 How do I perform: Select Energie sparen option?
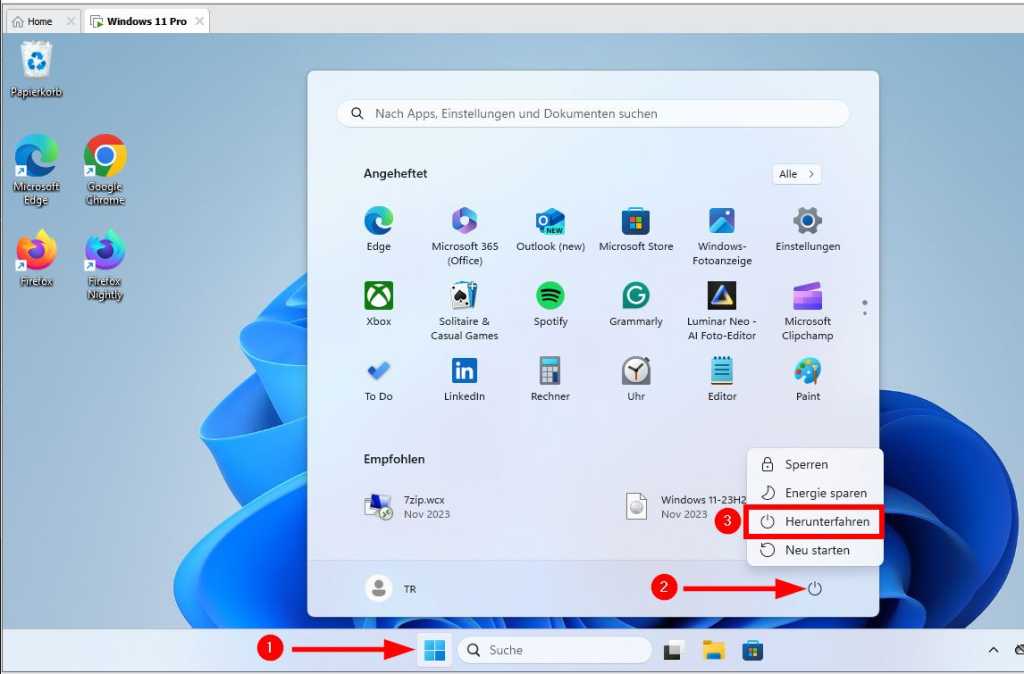820,492
